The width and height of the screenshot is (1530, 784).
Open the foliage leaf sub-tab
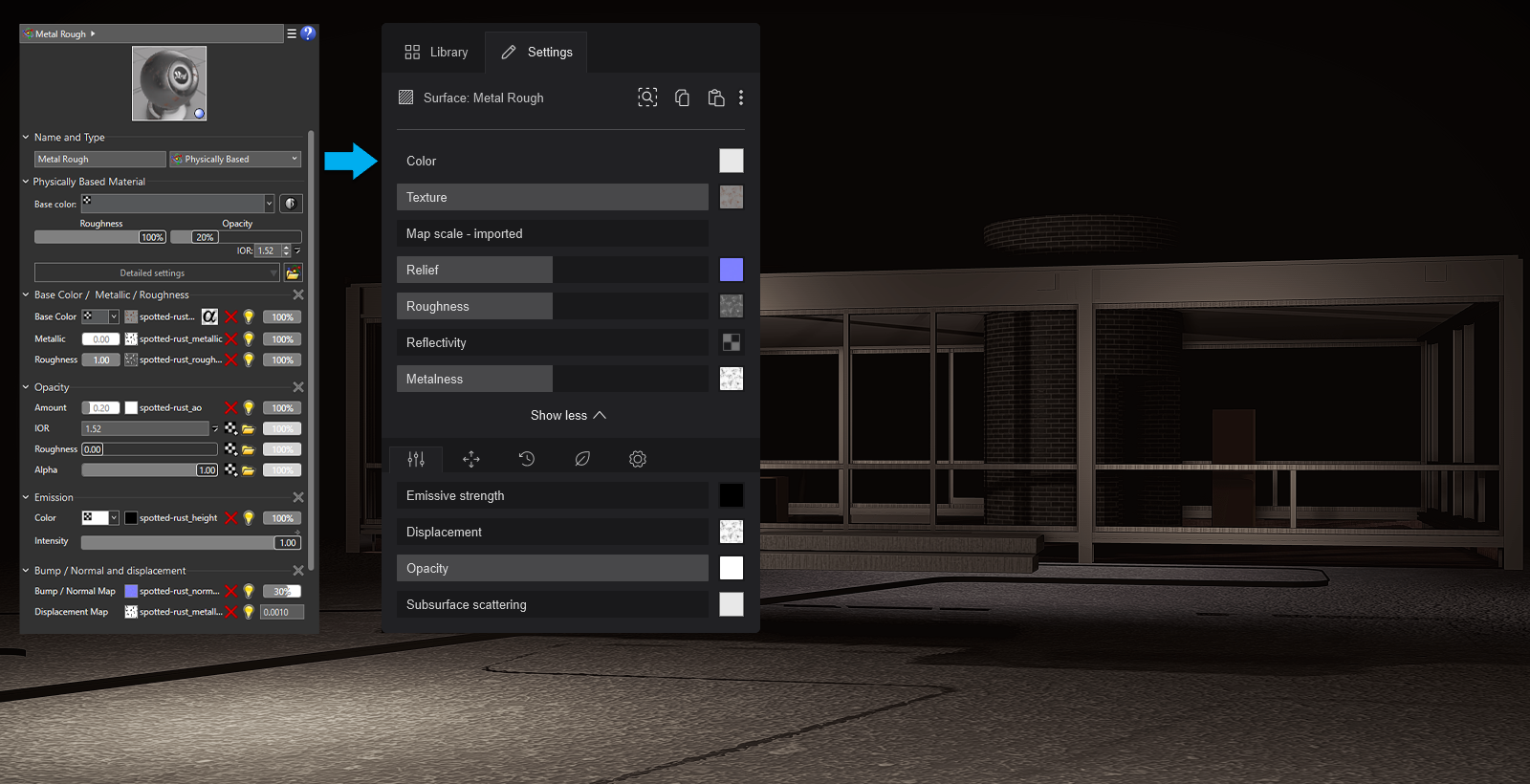(582, 459)
